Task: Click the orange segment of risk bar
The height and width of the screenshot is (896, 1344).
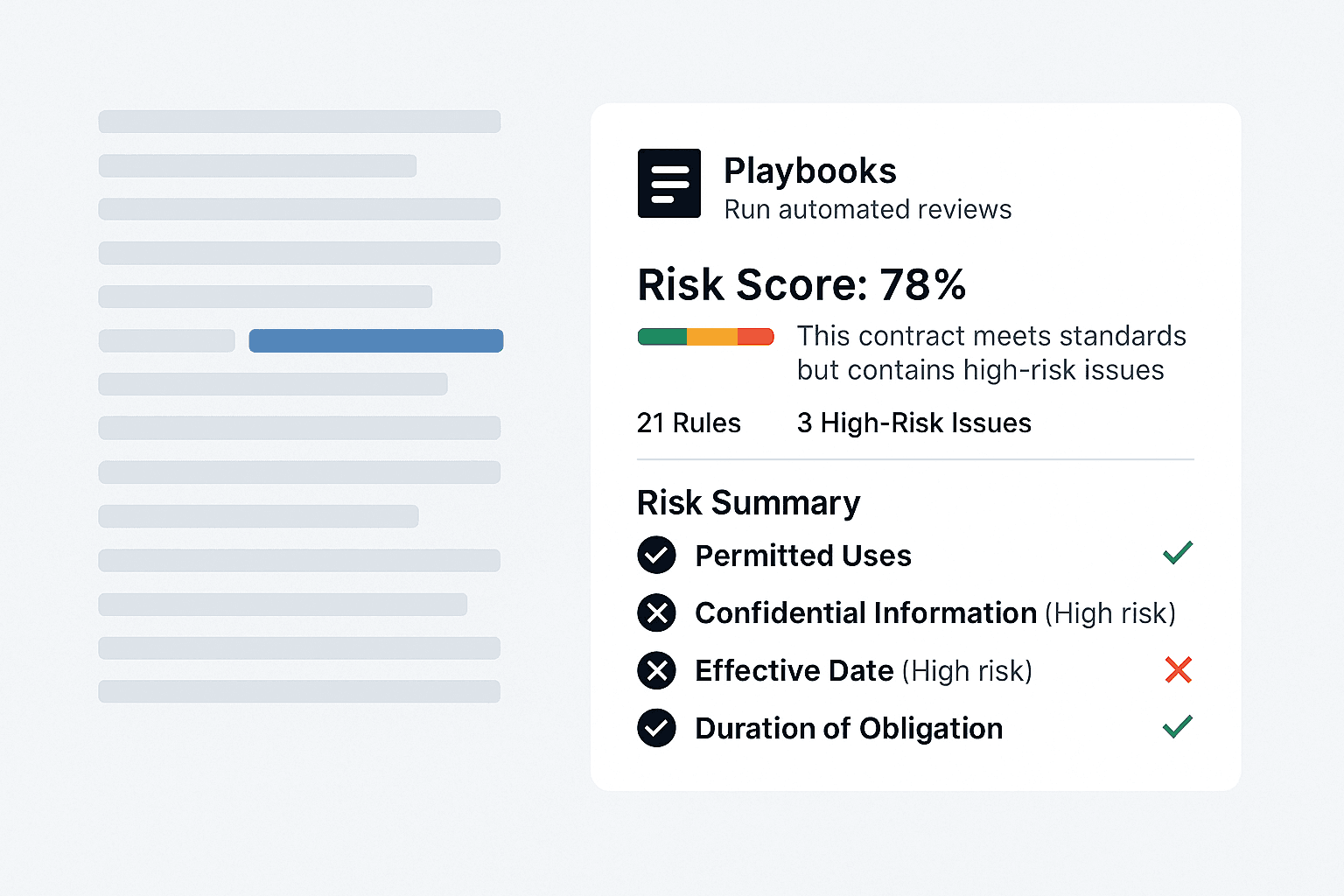Action: (712, 337)
